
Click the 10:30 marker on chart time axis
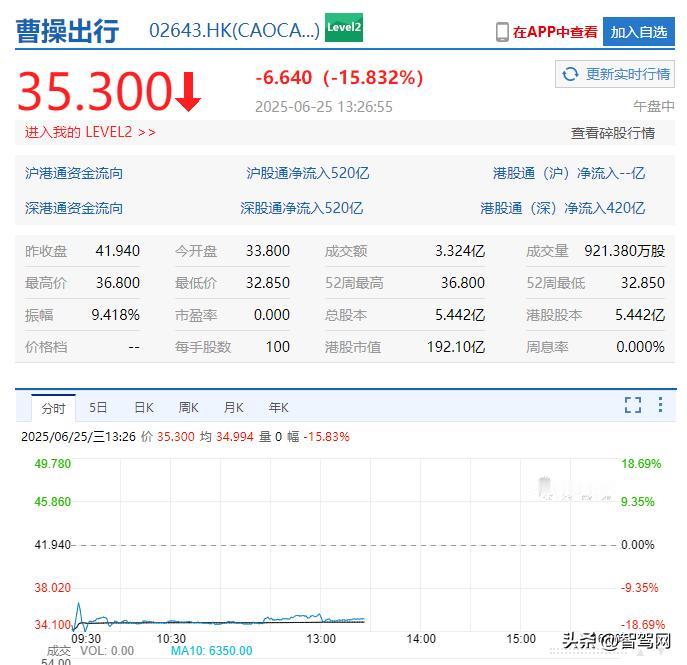pyautogui.click(x=171, y=639)
